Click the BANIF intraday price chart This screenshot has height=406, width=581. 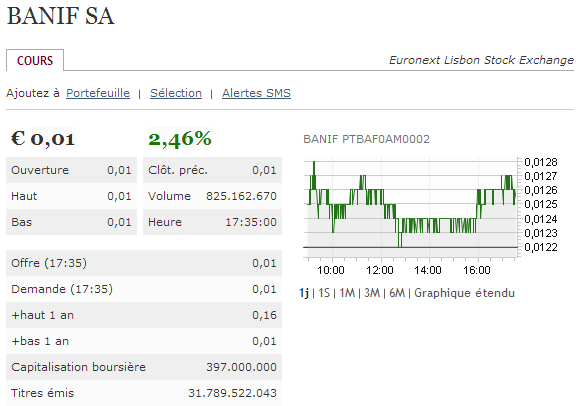tap(410, 207)
